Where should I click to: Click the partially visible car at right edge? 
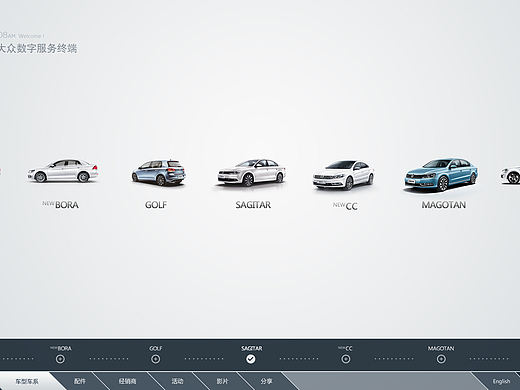tap(510, 175)
